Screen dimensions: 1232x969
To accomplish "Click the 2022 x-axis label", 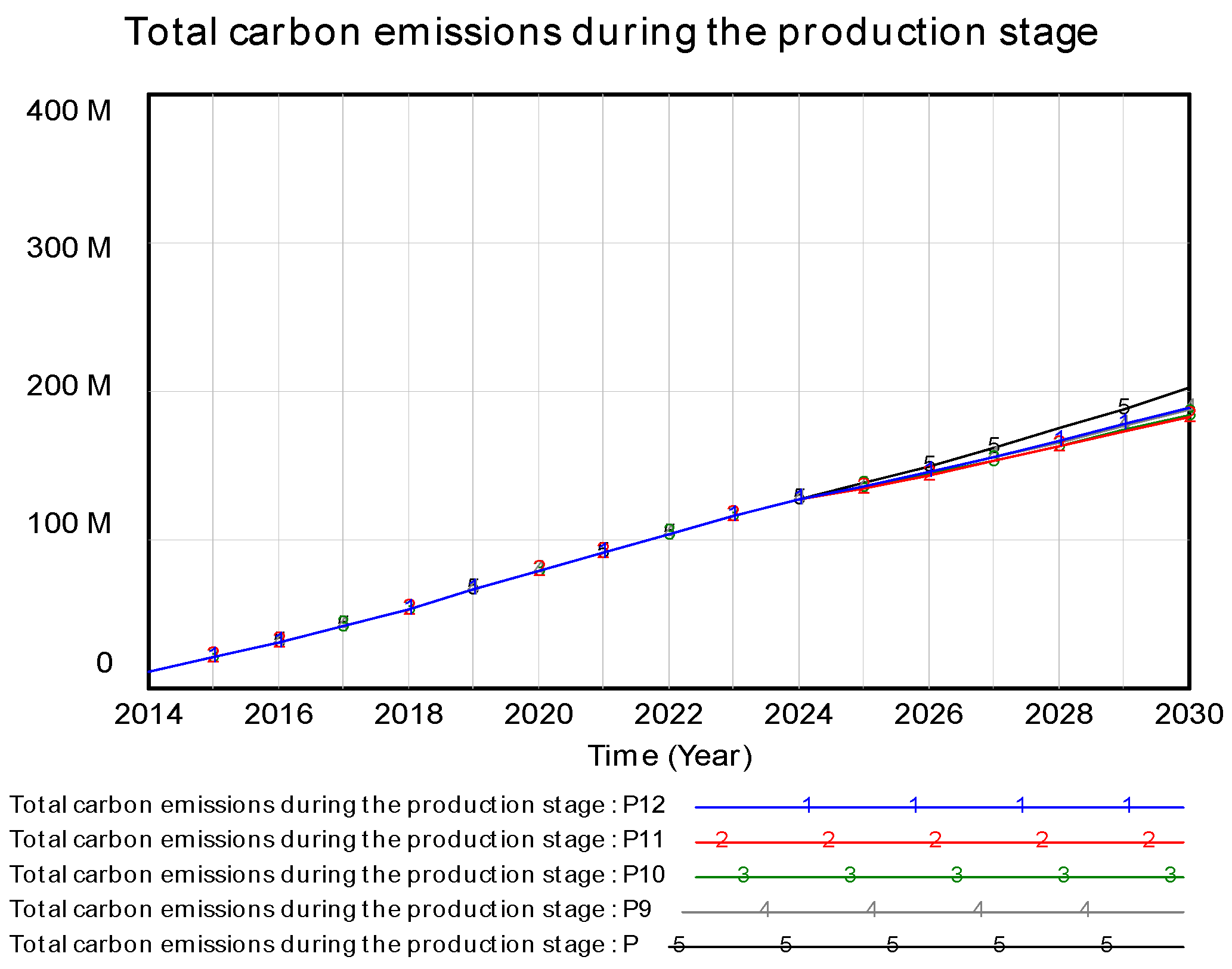I will tap(668, 714).
